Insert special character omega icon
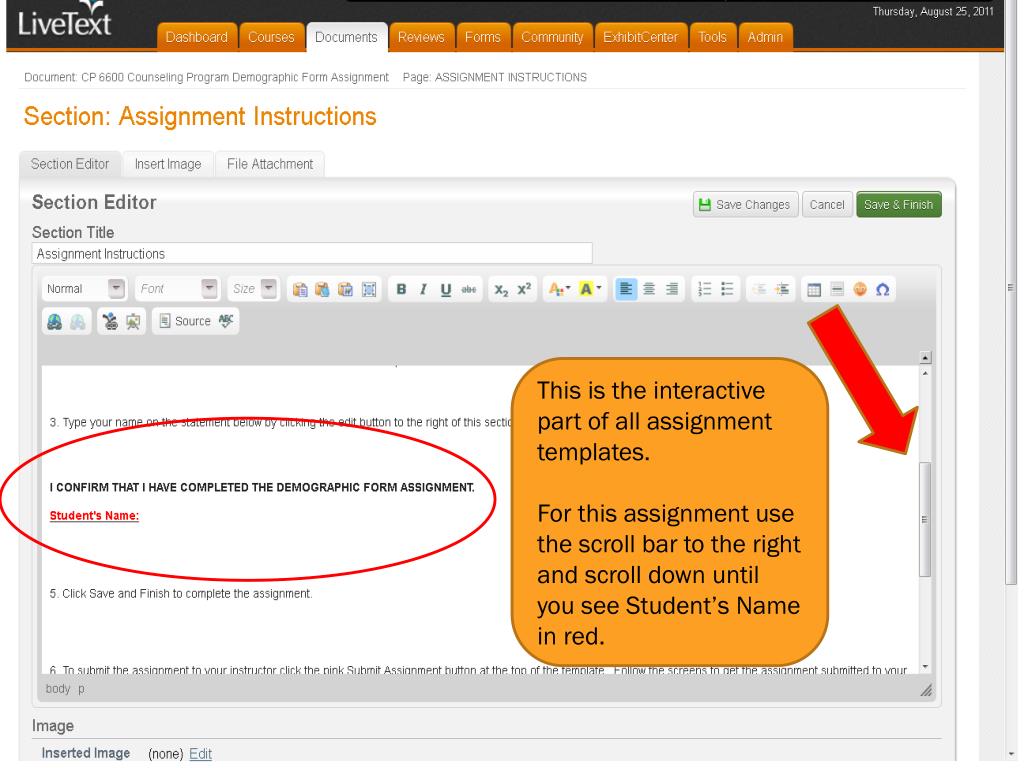Viewport: 1024px width, 768px height. (x=882, y=290)
